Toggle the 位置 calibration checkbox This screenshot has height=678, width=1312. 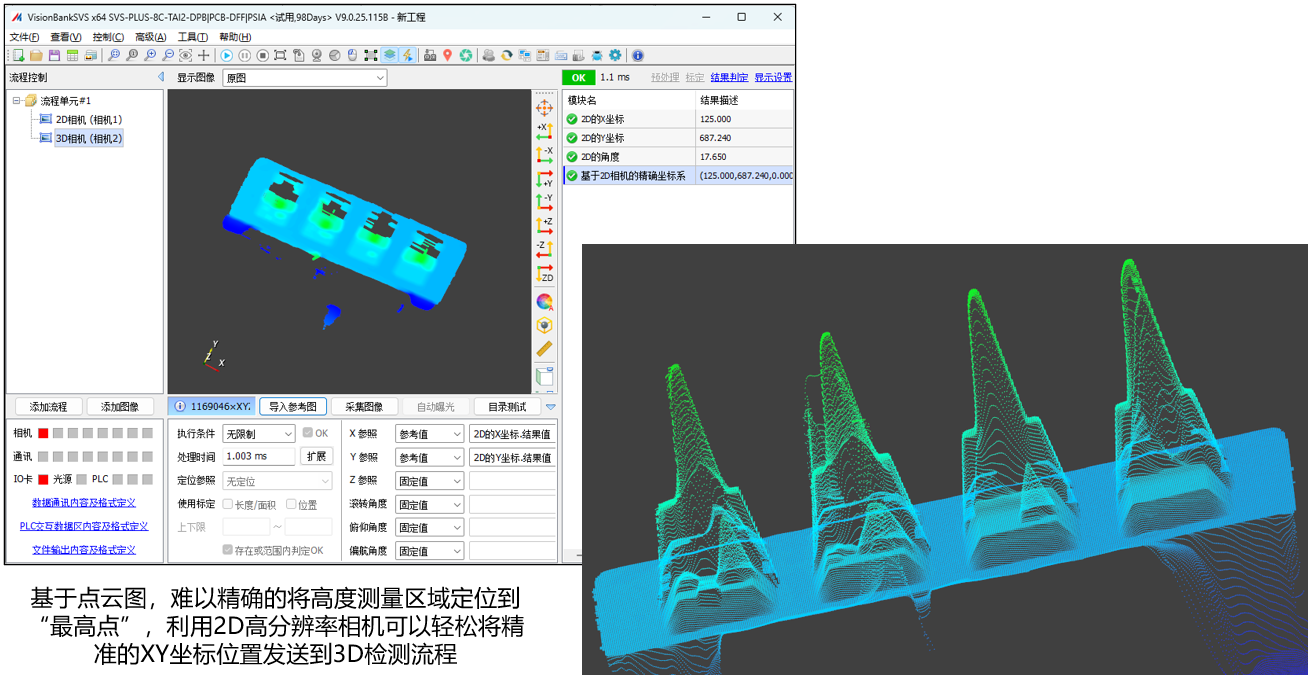292,504
